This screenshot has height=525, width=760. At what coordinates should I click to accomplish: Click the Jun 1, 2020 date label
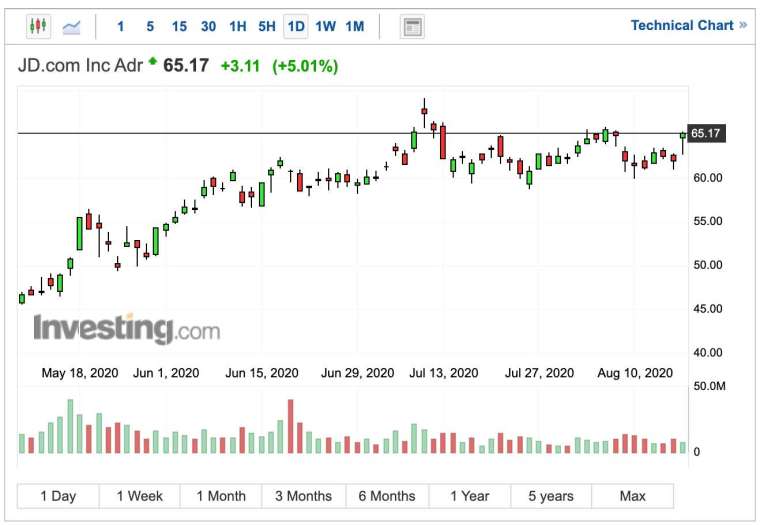(166, 373)
